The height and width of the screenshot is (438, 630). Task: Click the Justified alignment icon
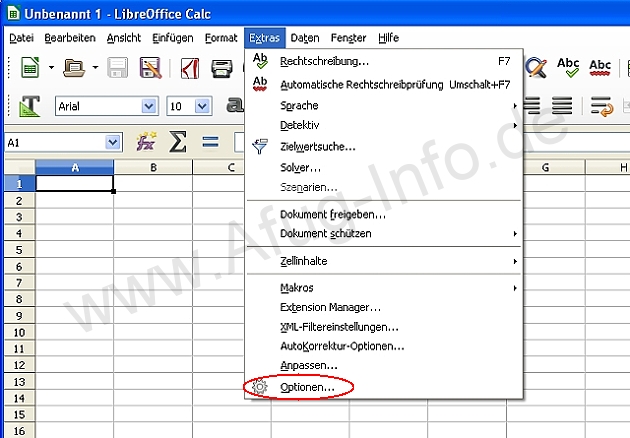pyautogui.click(x=562, y=105)
